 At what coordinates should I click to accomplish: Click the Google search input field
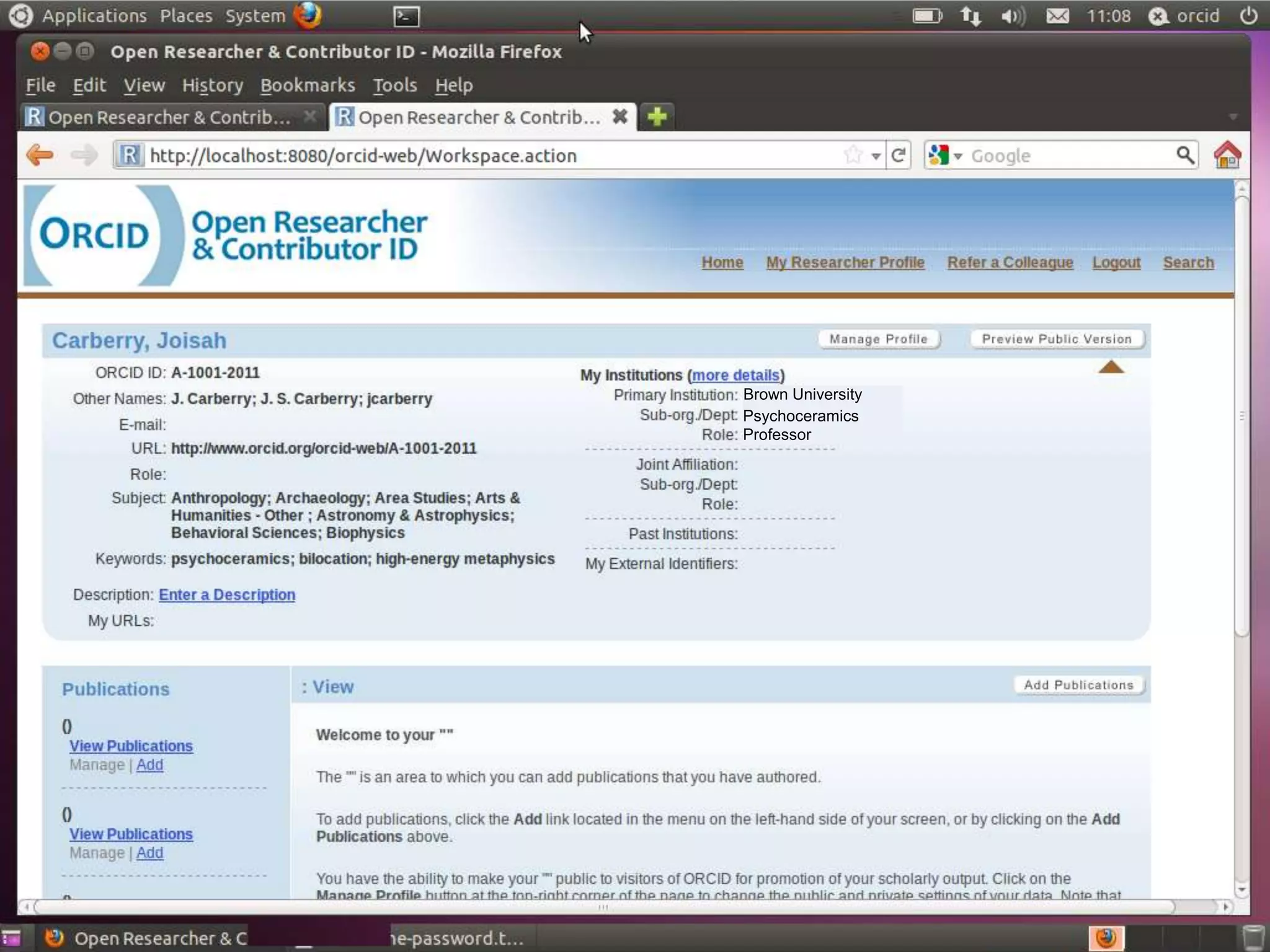1067,156
